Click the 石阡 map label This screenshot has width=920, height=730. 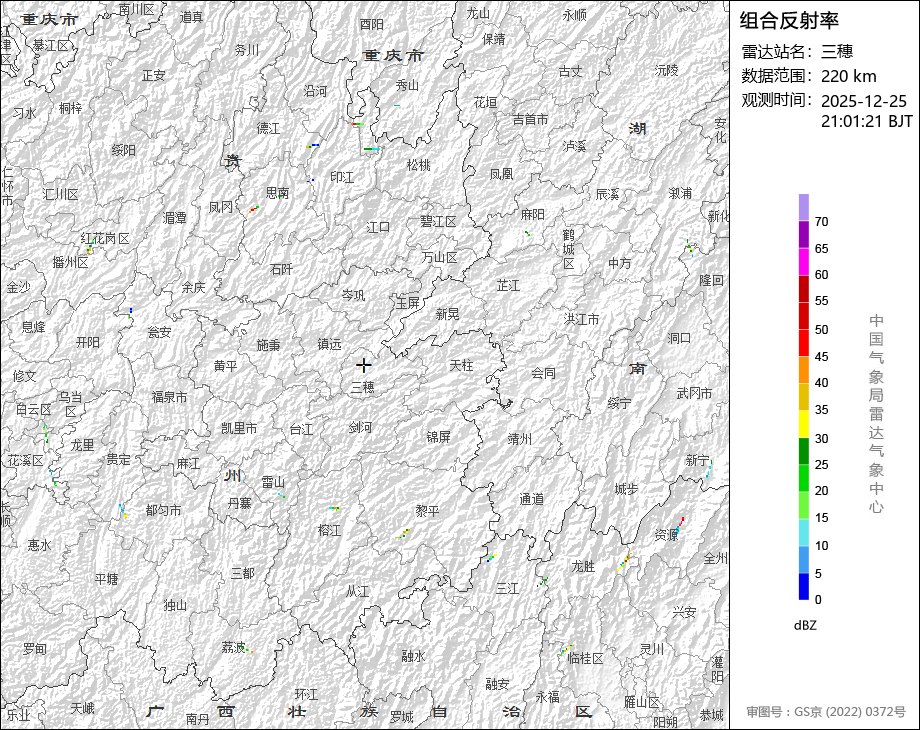pyautogui.click(x=281, y=269)
